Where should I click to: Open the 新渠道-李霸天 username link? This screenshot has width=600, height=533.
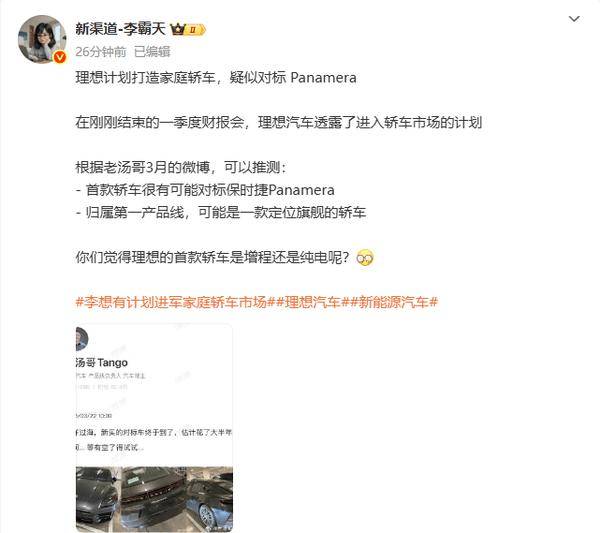(x=121, y=29)
